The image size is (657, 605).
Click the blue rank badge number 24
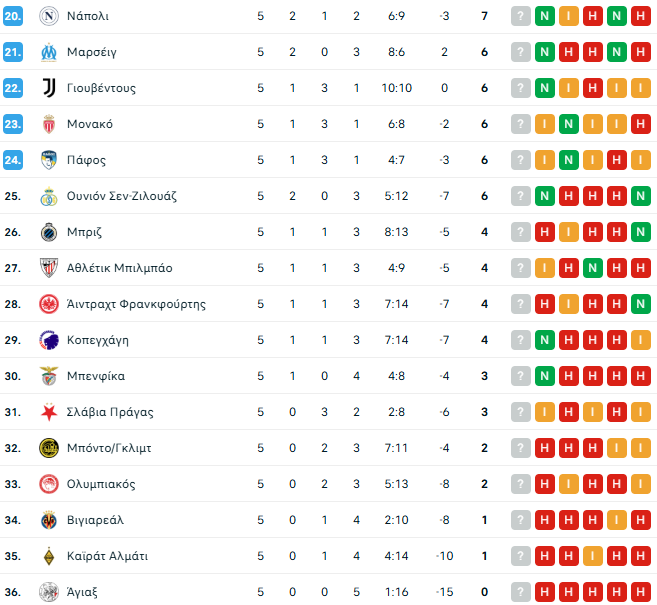click(x=13, y=160)
